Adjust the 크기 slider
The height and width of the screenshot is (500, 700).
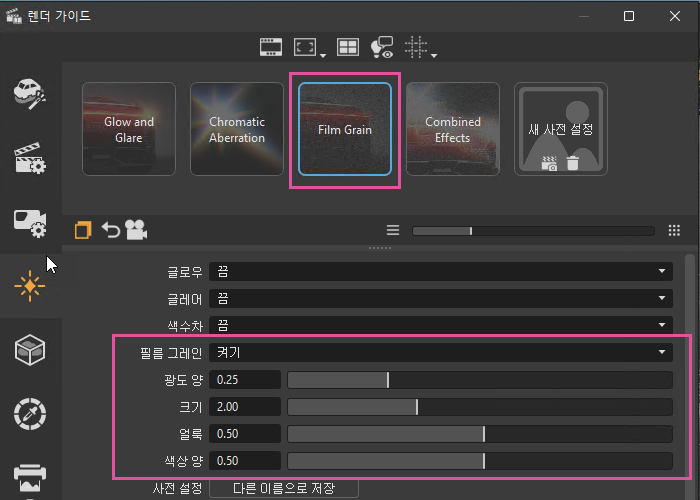480,407
